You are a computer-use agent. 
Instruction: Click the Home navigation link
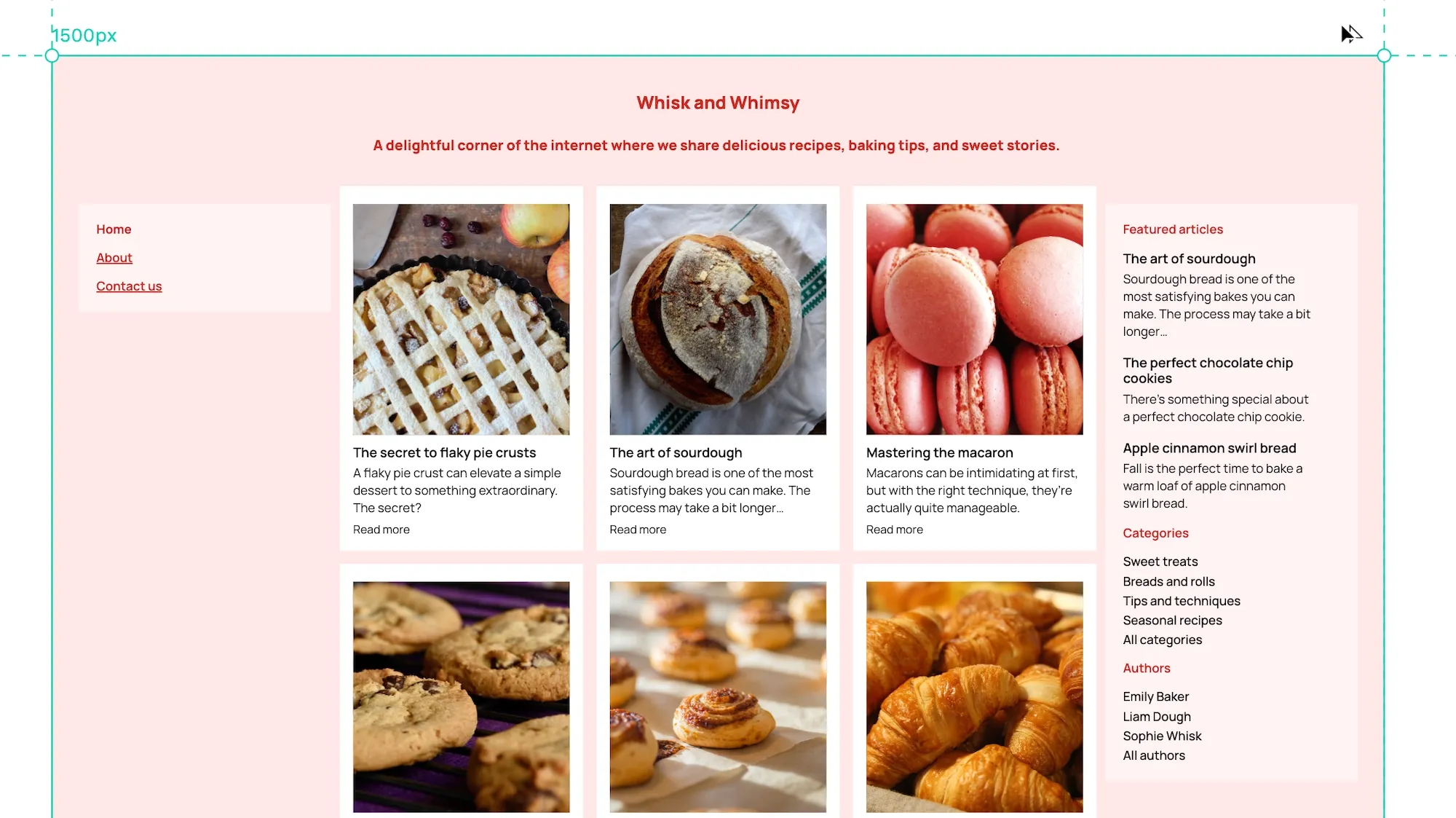tap(113, 228)
